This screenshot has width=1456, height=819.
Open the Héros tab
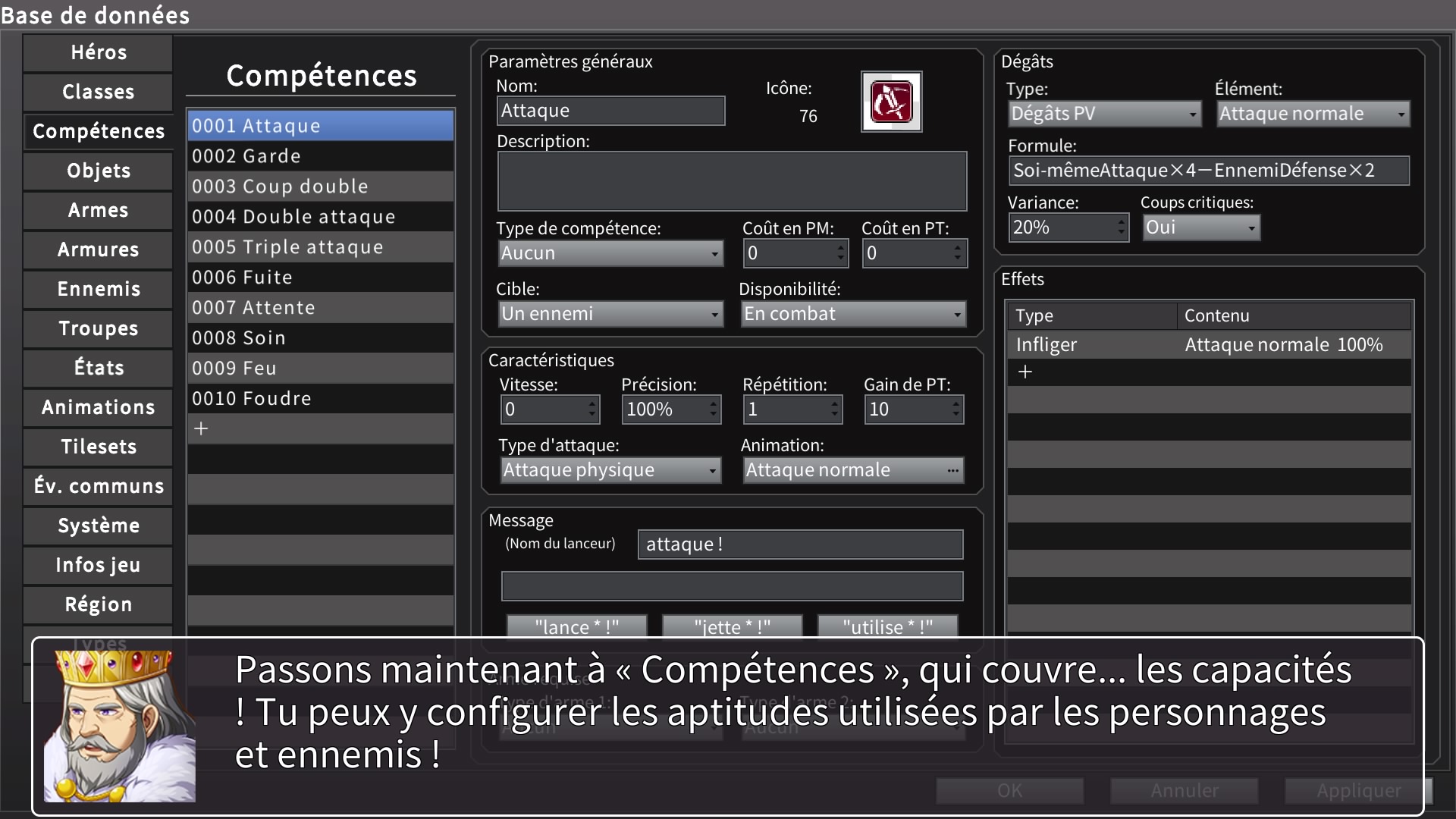click(99, 52)
